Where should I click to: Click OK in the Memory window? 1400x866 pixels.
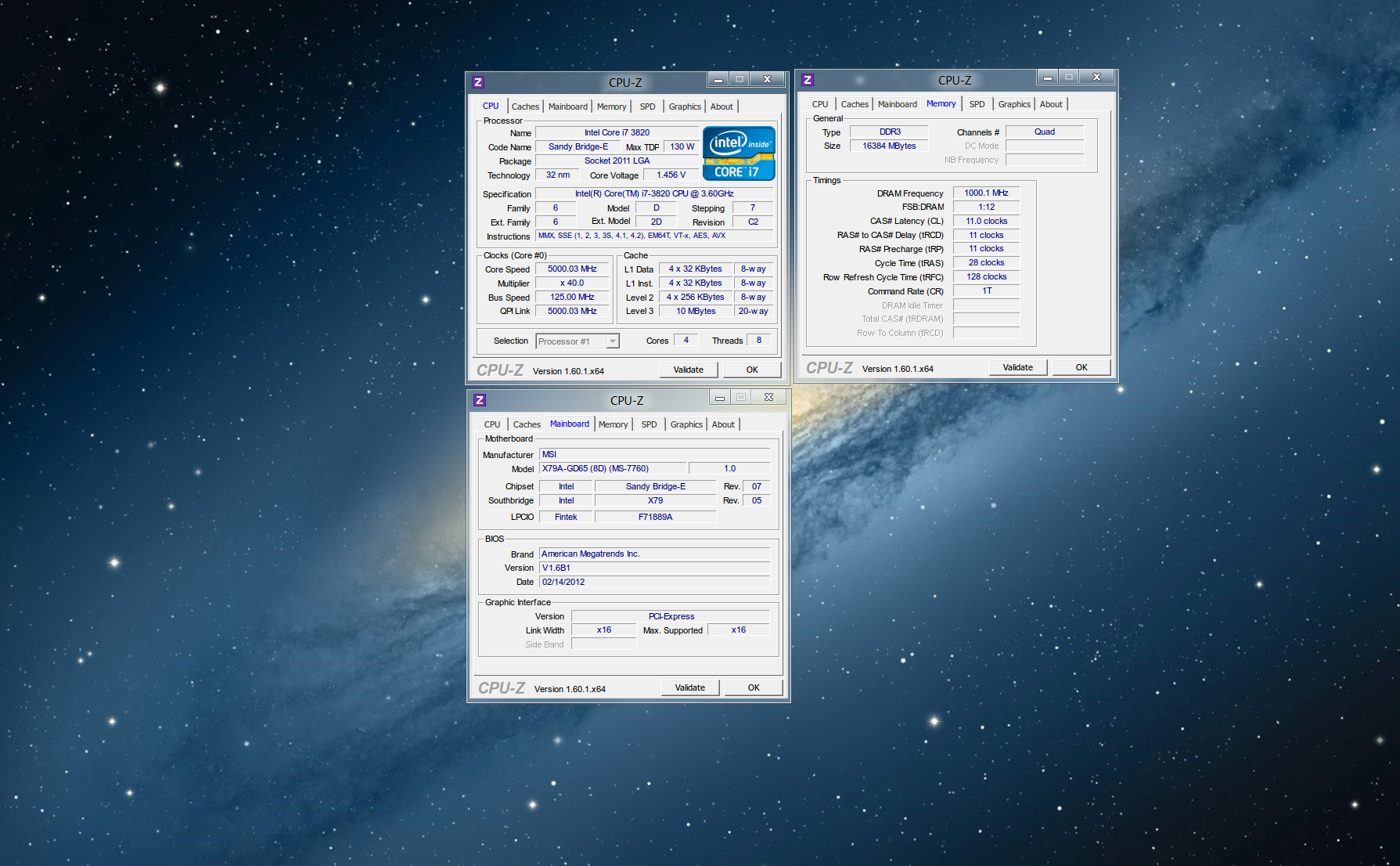click(1081, 367)
